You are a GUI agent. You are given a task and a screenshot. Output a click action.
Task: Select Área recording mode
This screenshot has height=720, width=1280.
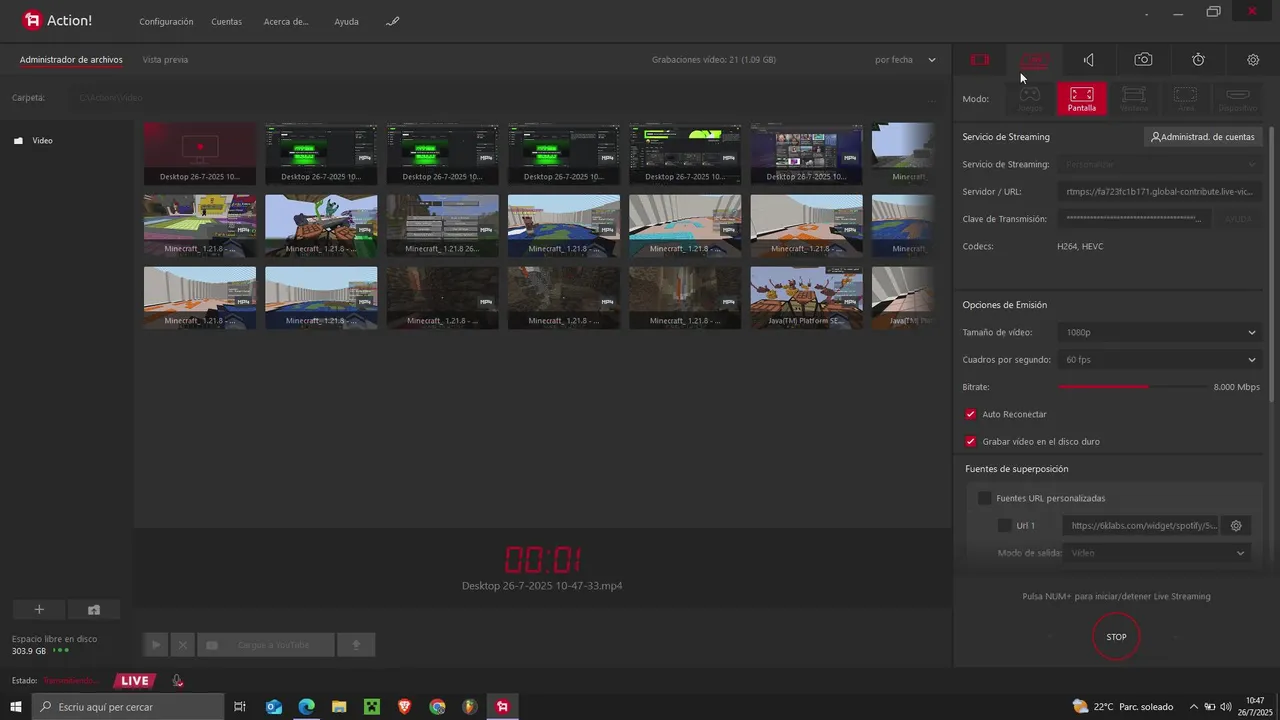point(1186,98)
